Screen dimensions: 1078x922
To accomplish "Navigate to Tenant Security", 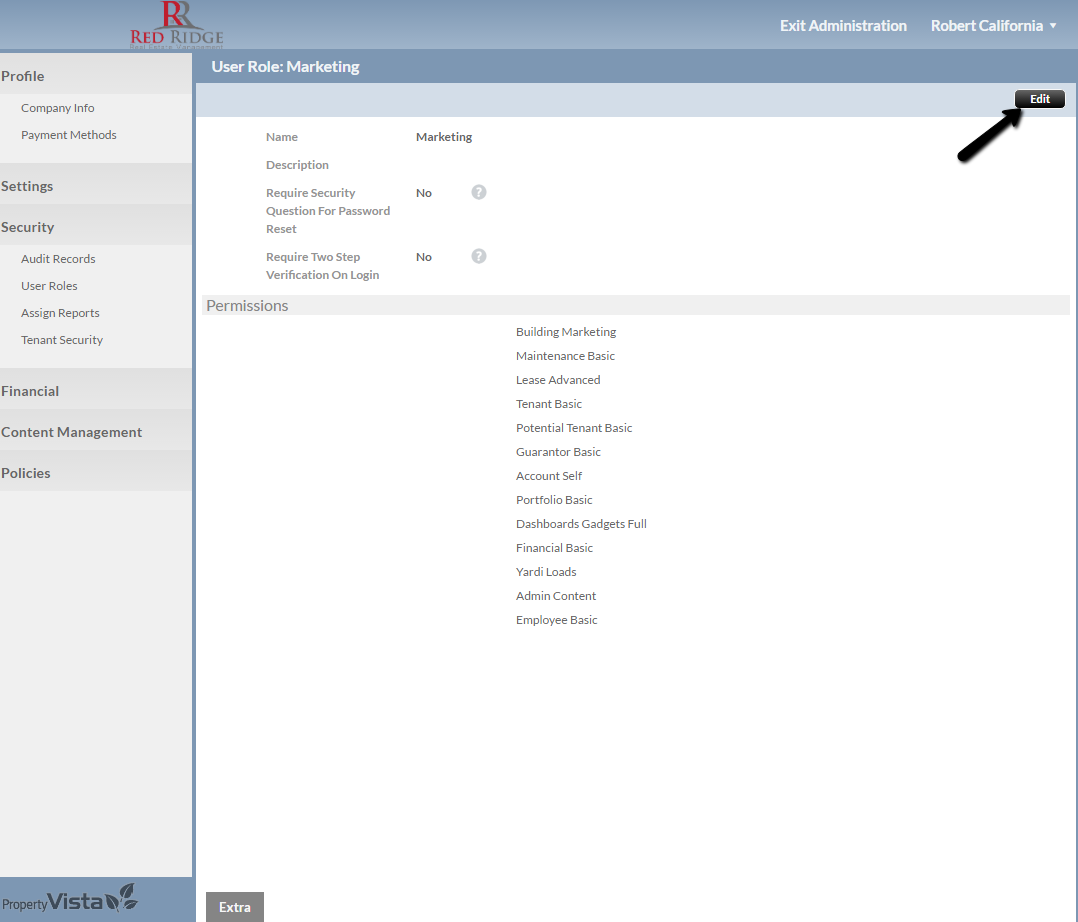I will click(62, 340).
